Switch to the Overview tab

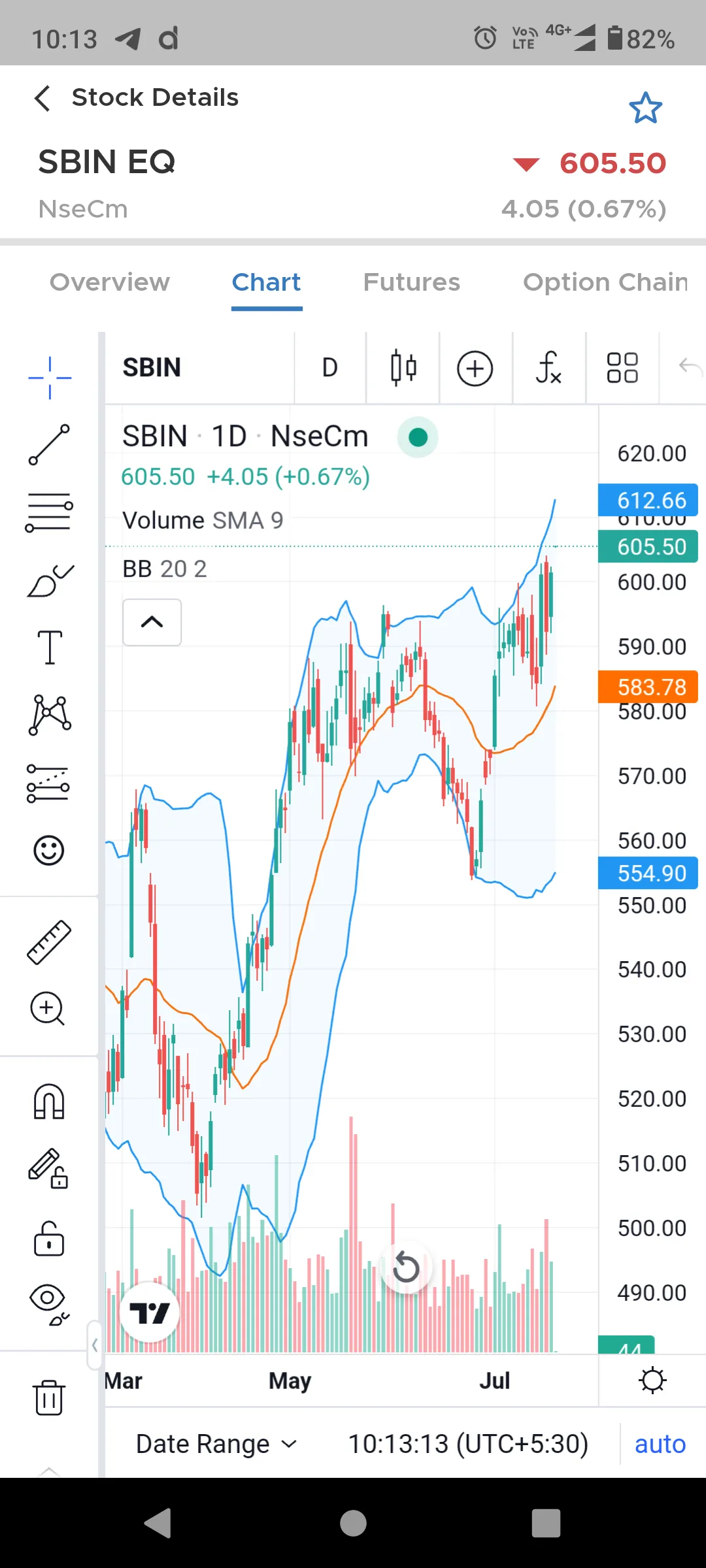click(110, 282)
